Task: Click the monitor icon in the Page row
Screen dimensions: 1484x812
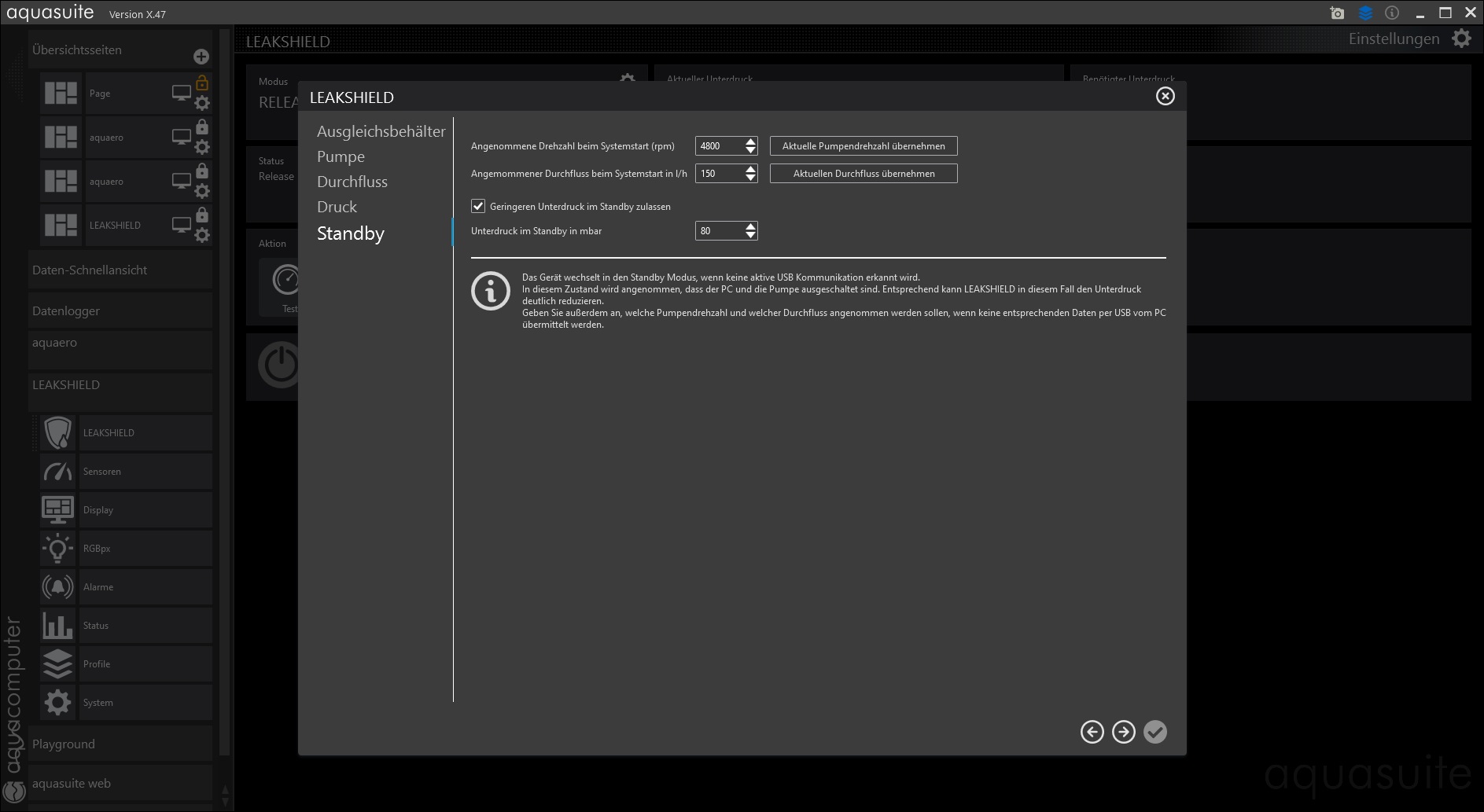Action: [182, 93]
